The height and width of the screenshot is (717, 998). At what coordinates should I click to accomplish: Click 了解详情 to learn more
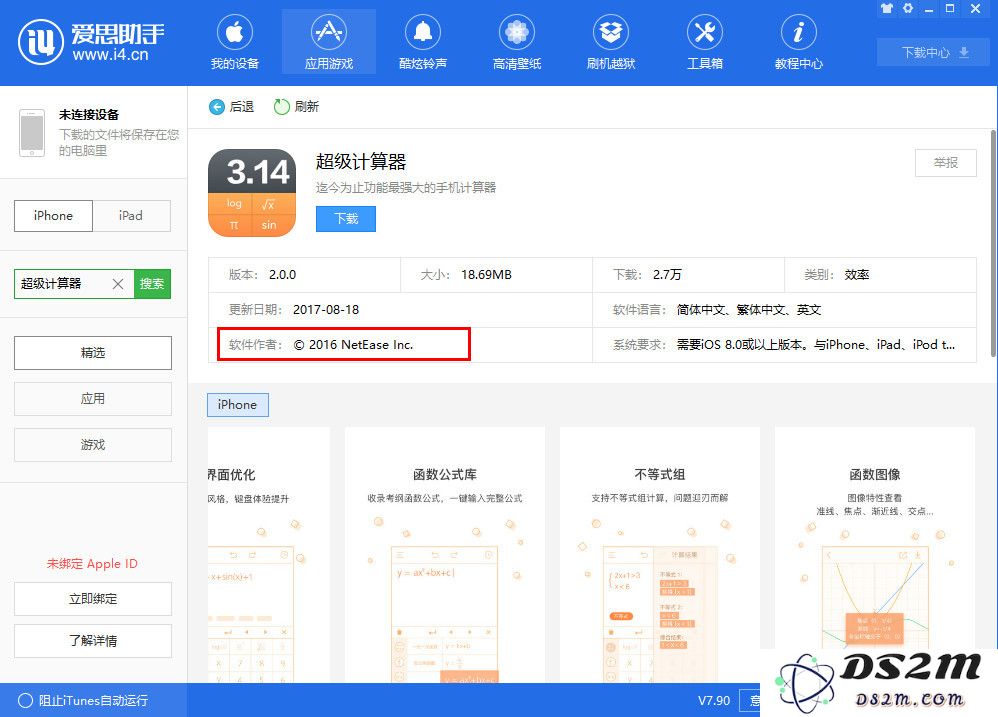click(x=93, y=641)
